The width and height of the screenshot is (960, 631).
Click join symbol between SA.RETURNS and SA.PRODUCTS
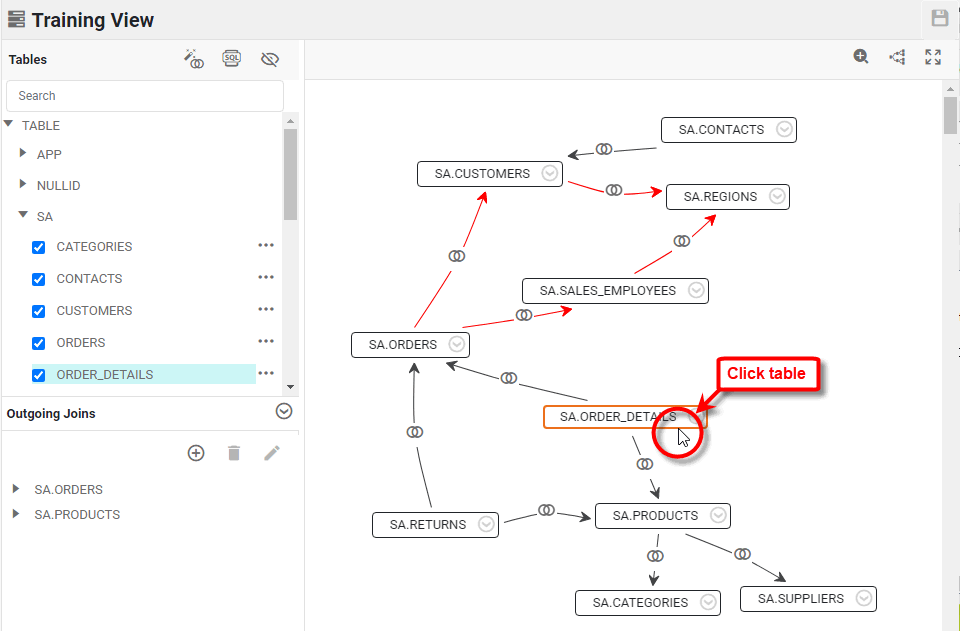546,510
